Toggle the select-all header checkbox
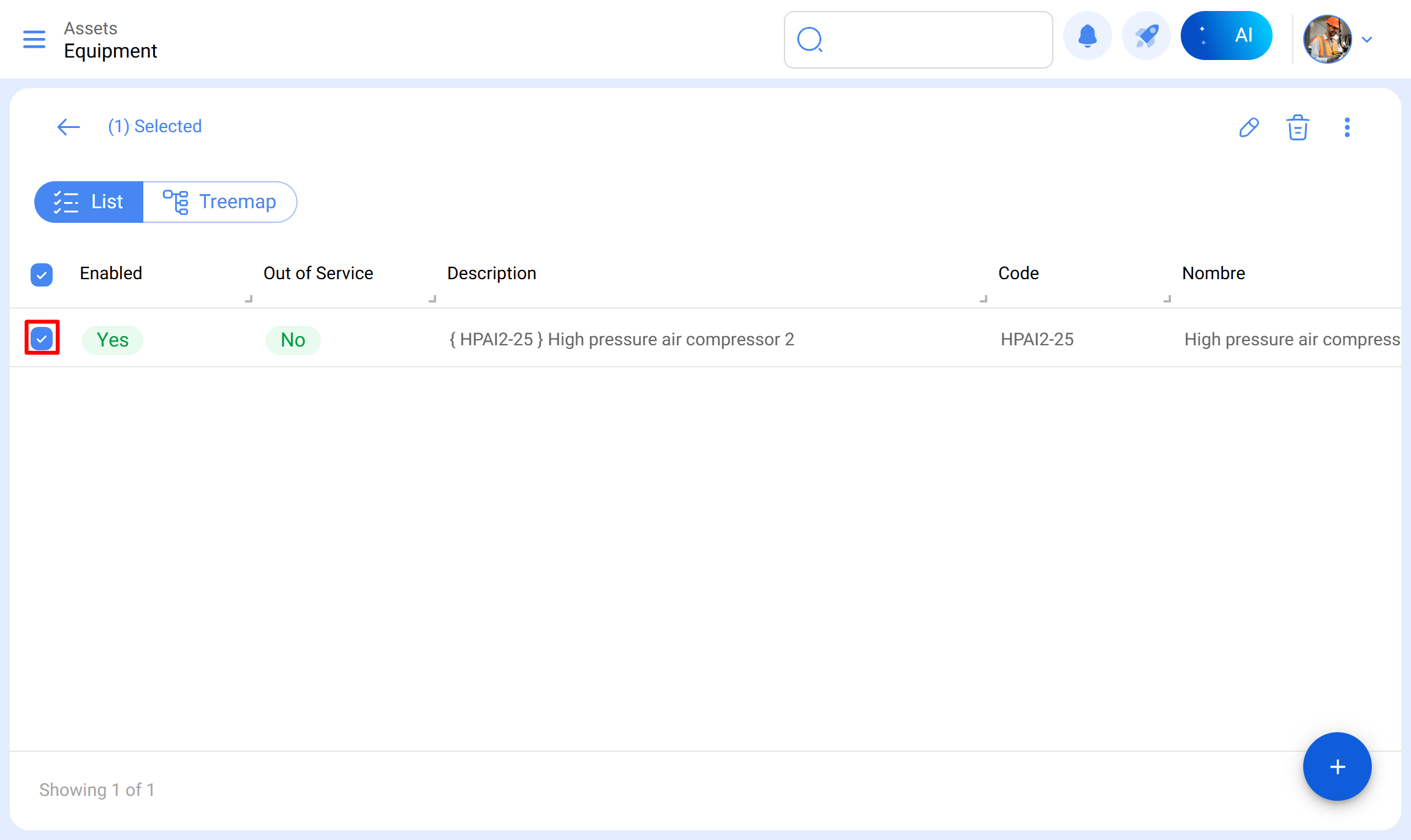Image resolution: width=1411 pixels, height=840 pixels. pos(42,275)
